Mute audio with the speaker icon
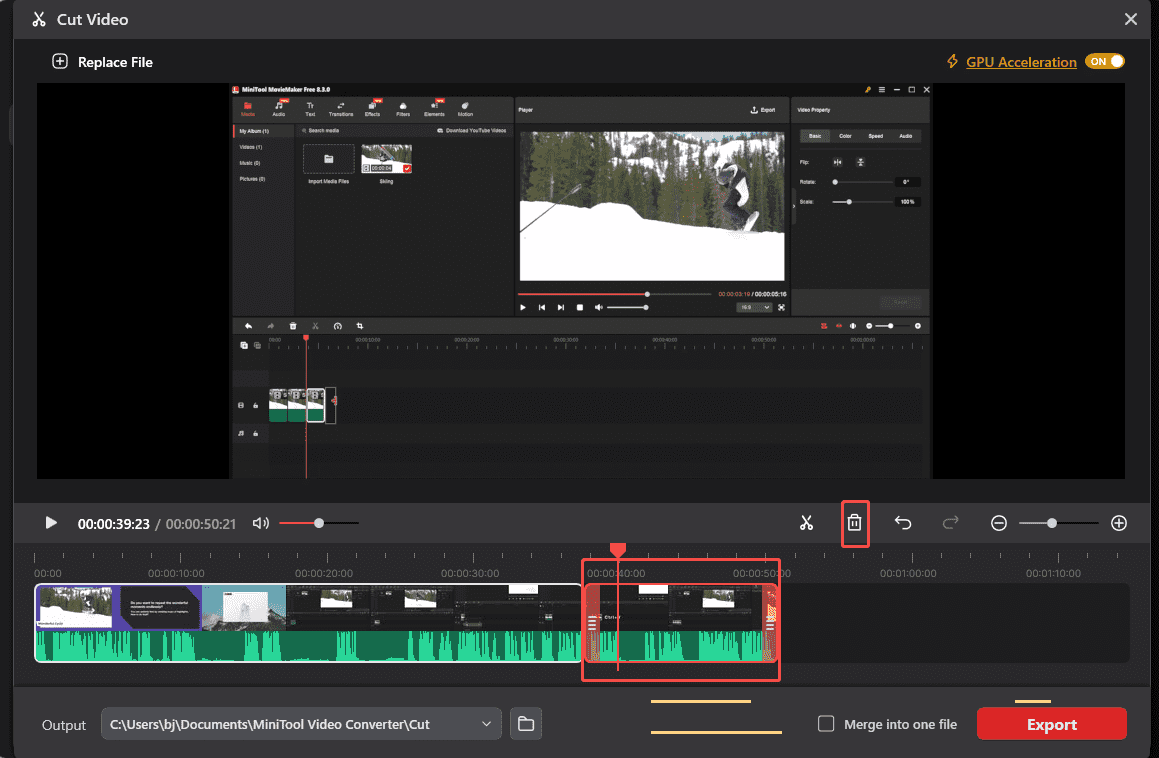 (x=260, y=523)
